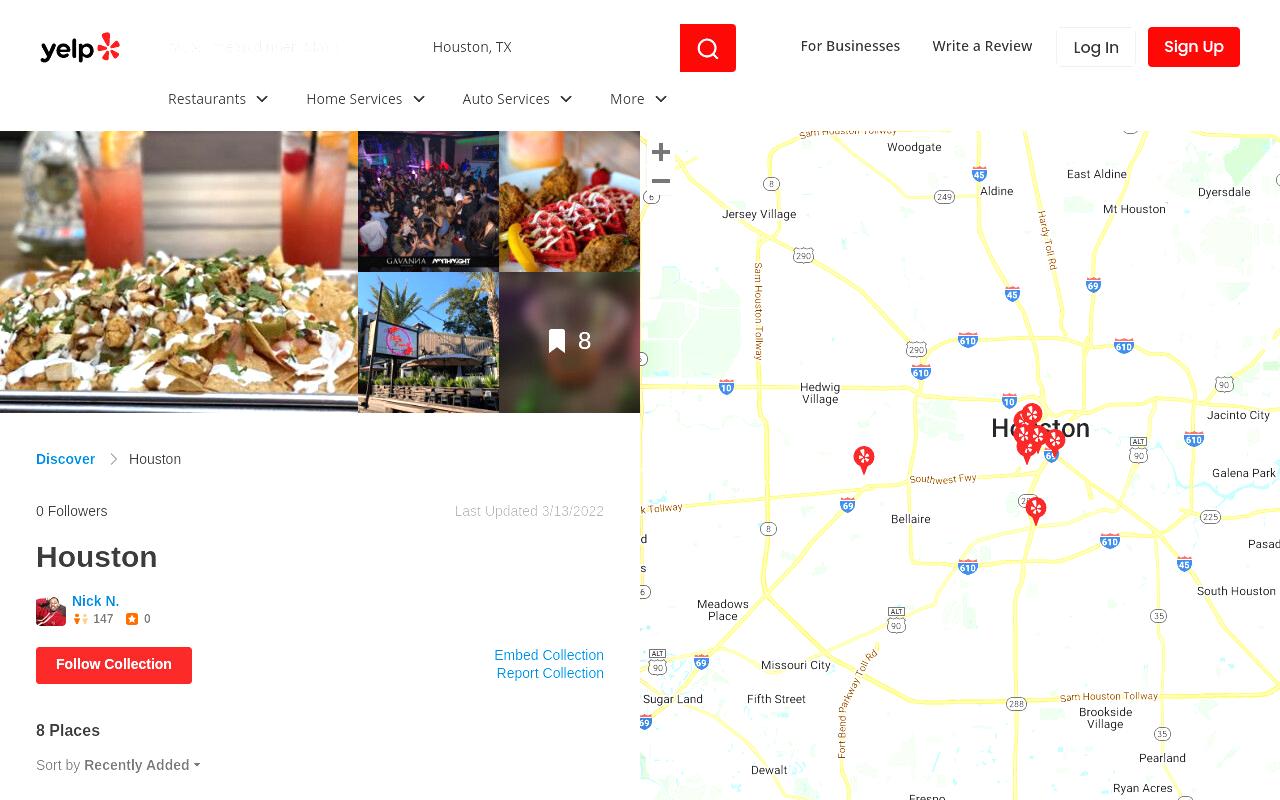
Task: Go to the Discover breadcrumb link
Action: click(x=65, y=459)
